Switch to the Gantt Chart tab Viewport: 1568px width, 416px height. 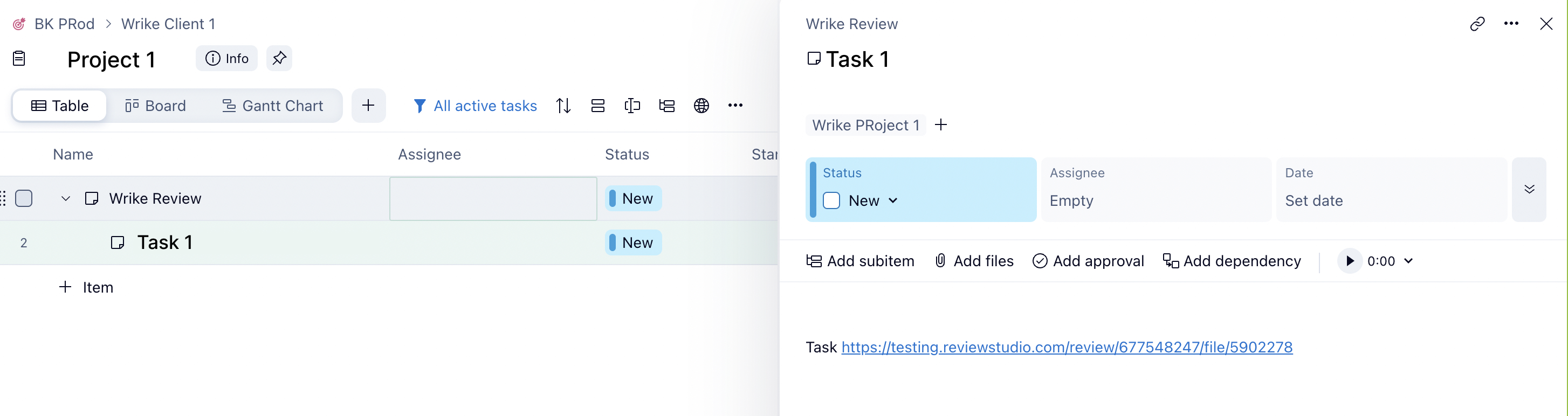point(273,106)
